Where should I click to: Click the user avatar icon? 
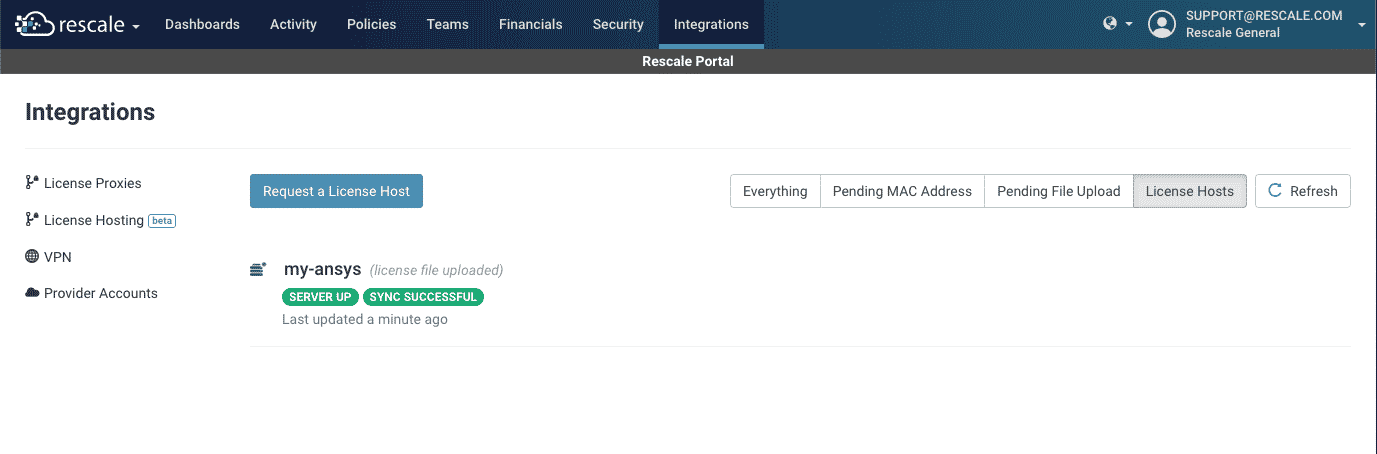[x=1162, y=24]
